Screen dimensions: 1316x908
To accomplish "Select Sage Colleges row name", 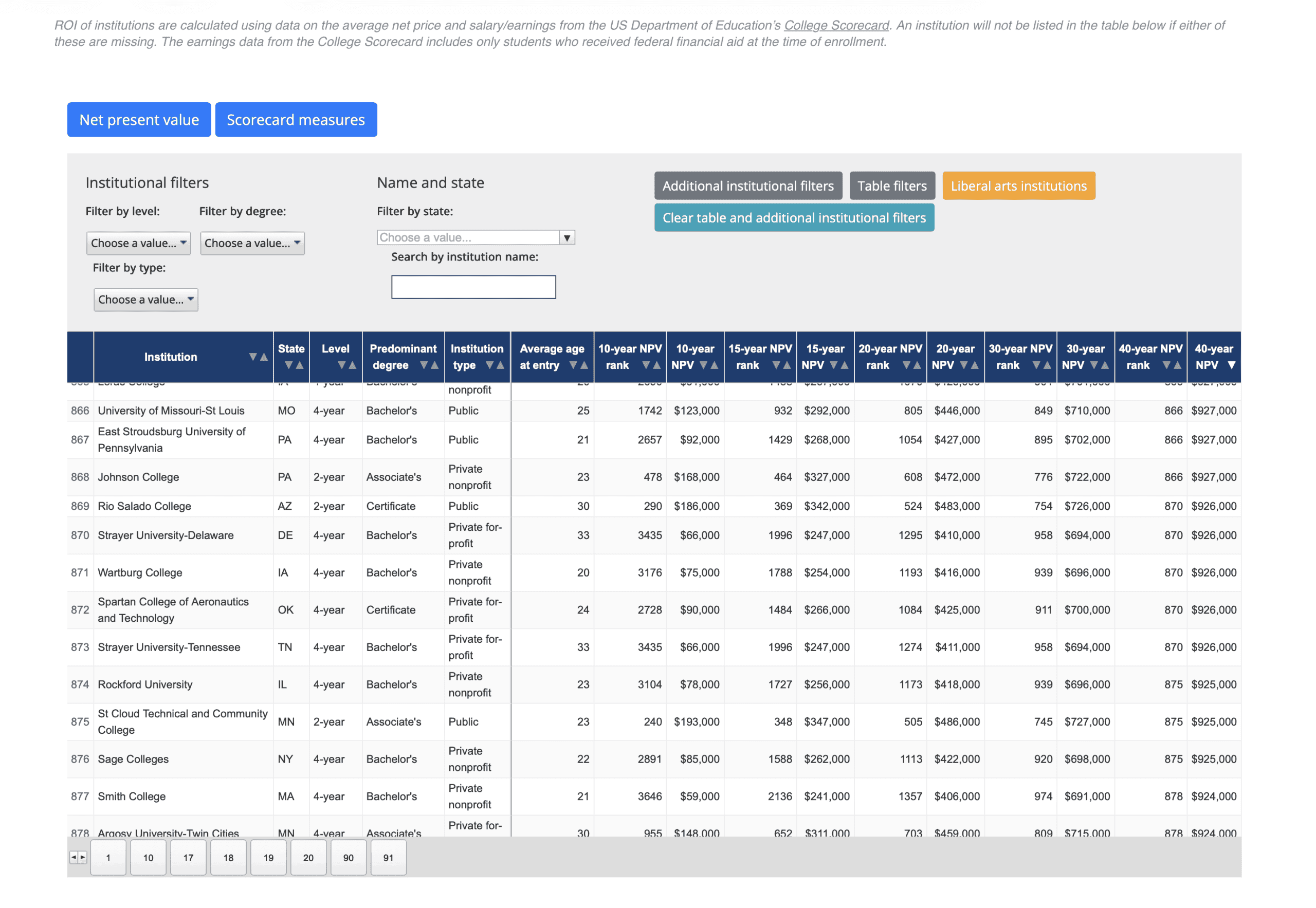I will 133,759.
